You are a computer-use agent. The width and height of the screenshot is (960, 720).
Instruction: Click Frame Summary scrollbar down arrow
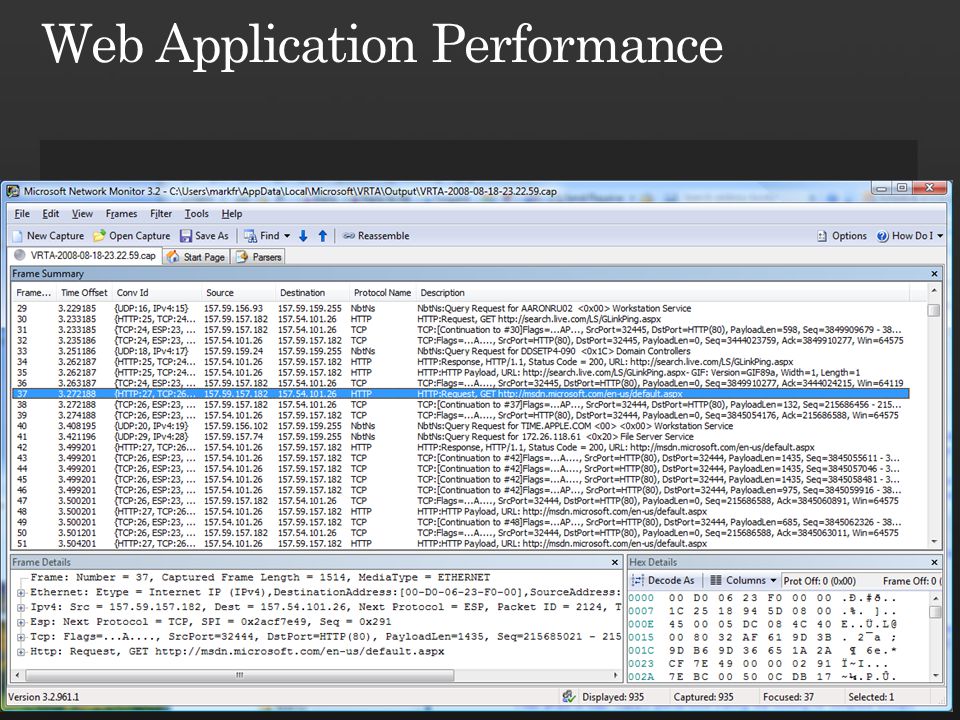click(934, 542)
